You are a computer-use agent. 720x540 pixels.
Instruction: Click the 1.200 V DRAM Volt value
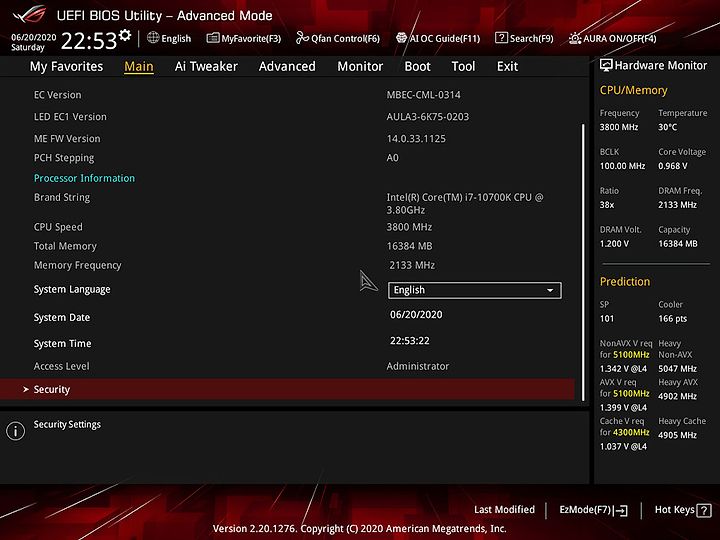[x=614, y=244]
